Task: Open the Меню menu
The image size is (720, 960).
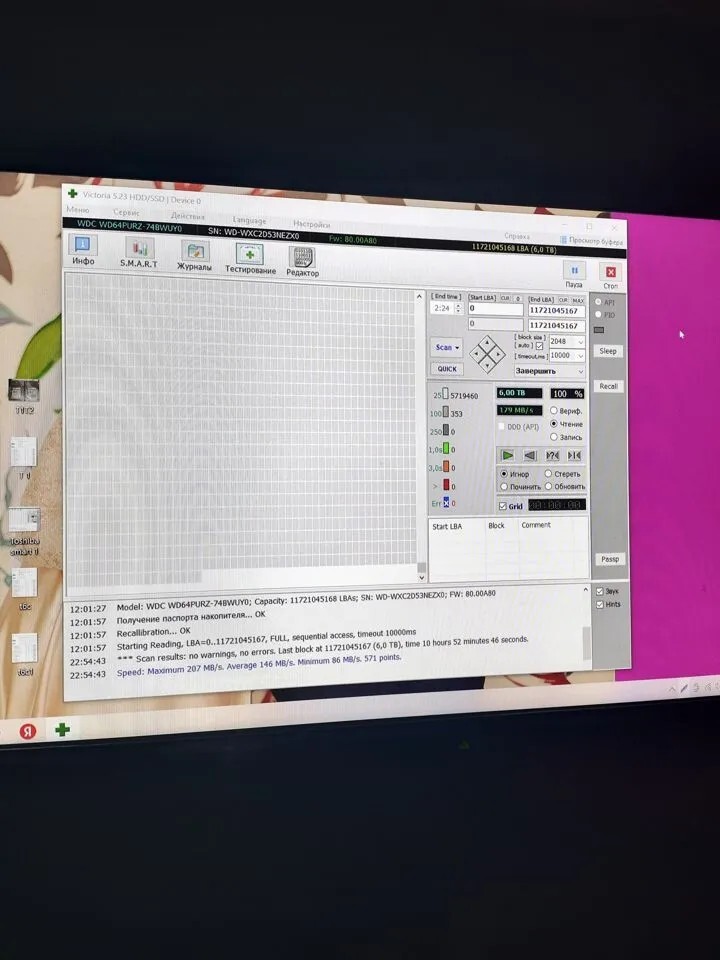Action: point(78,209)
